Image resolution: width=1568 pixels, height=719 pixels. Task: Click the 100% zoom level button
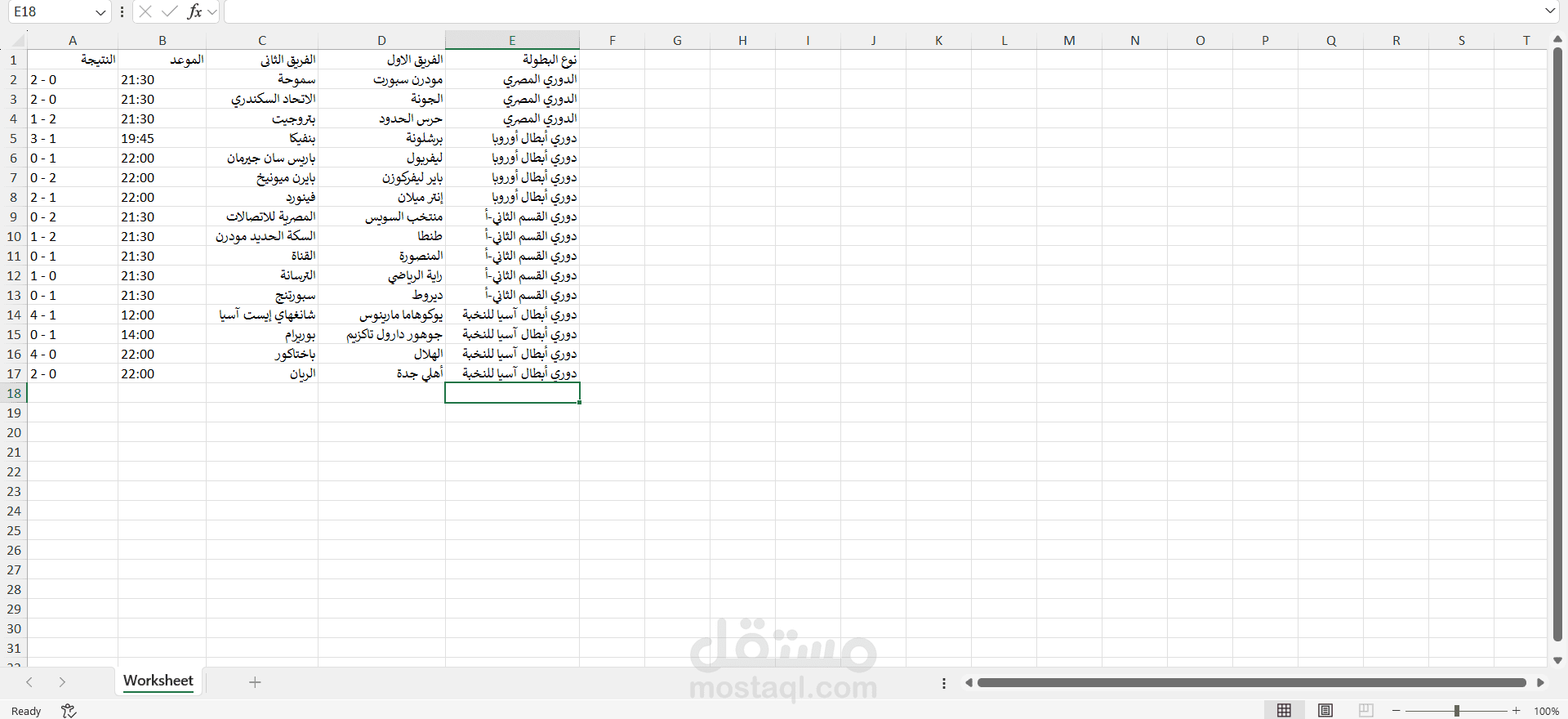click(1546, 711)
